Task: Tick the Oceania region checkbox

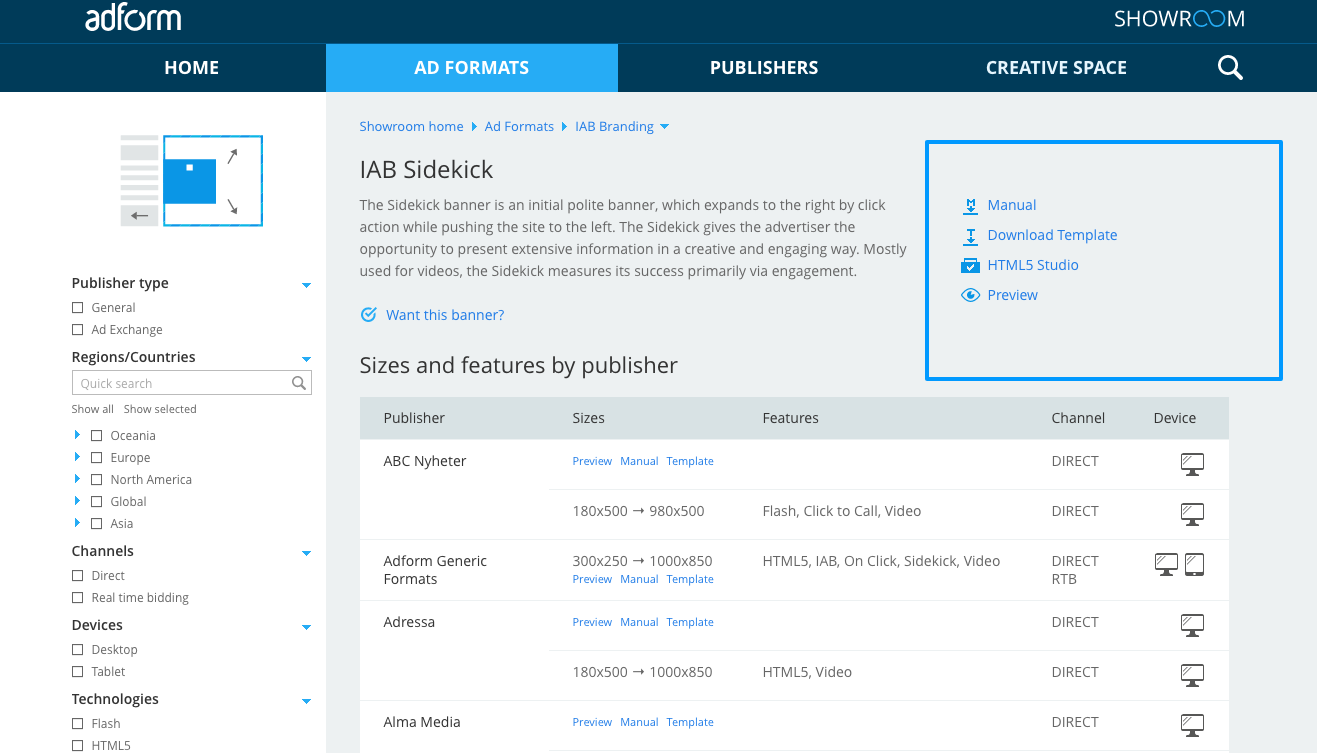Action: [x=97, y=436]
